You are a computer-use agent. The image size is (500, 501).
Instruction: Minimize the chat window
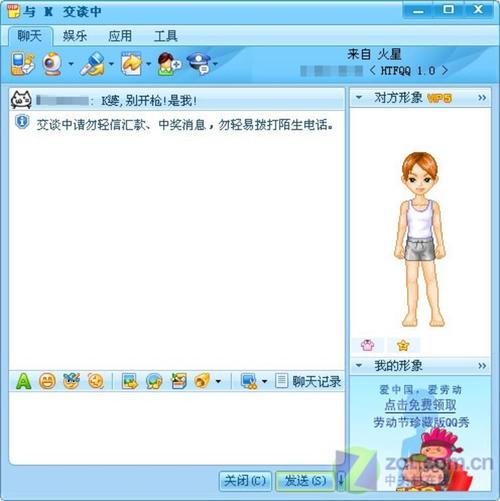pos(418,11)
